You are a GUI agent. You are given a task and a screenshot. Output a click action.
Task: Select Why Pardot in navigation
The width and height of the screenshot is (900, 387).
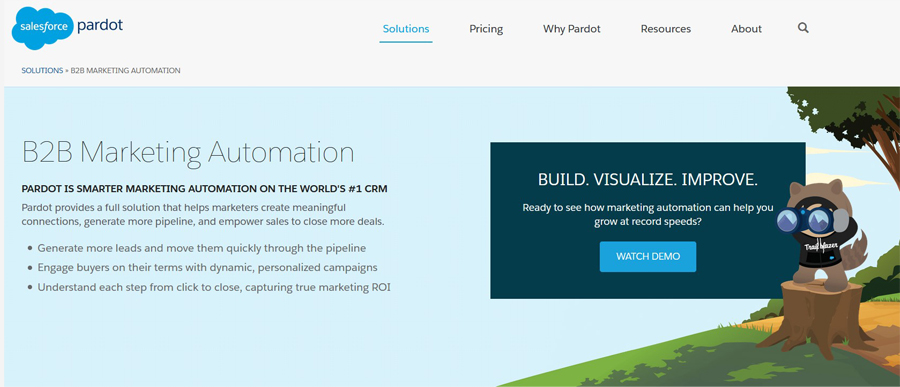tap(572, 29)
